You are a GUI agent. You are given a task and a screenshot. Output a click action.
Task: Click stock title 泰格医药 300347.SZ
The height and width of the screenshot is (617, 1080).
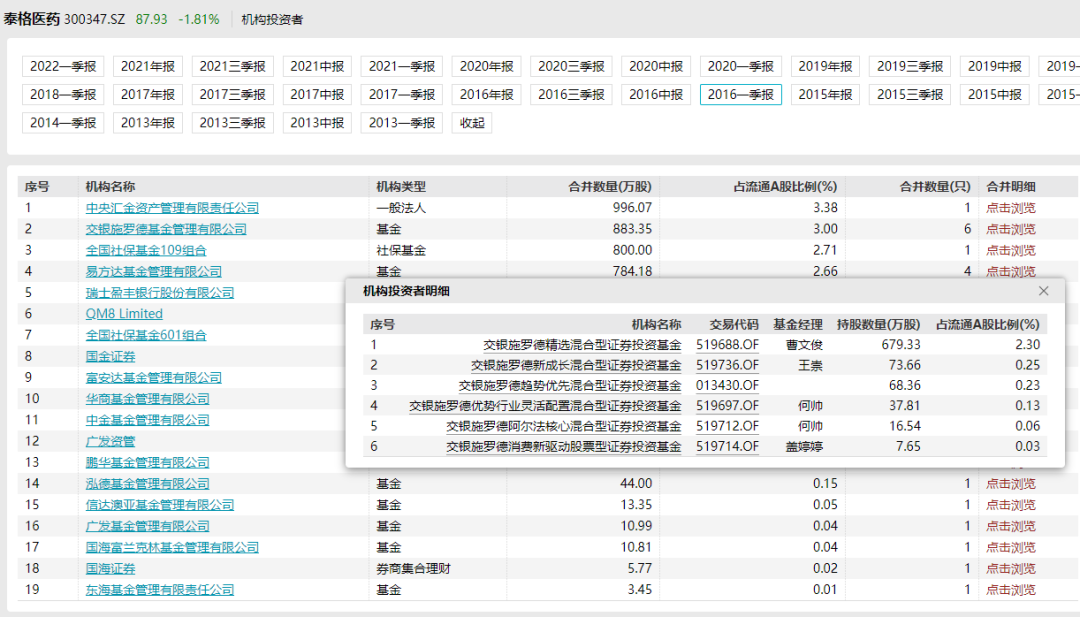tap(64, 19)
